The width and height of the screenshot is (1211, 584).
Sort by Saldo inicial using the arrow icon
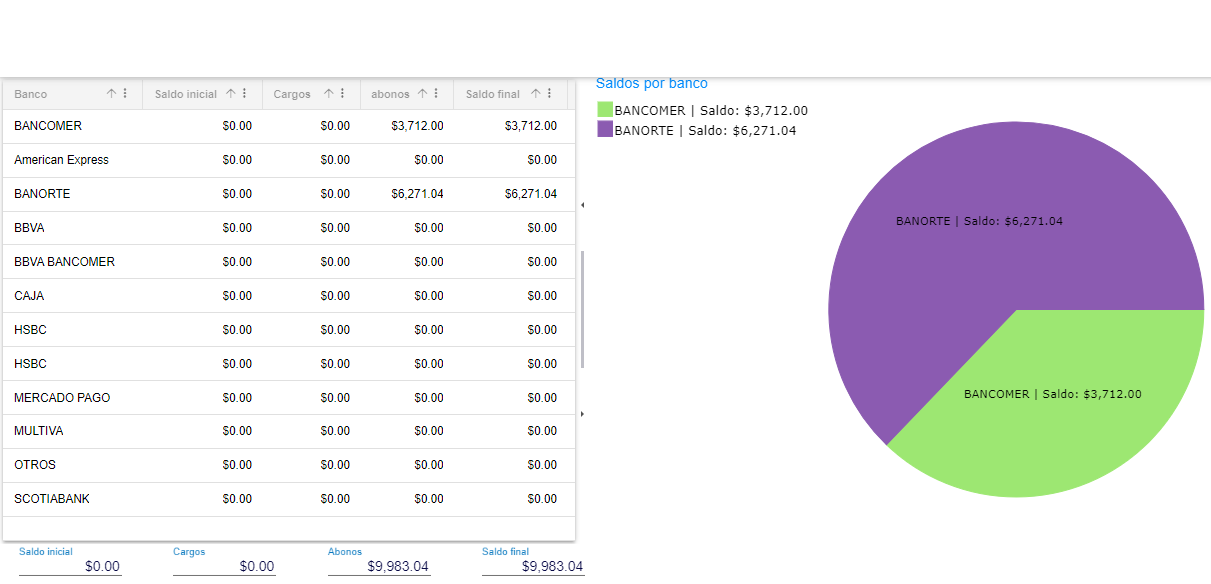231,94
